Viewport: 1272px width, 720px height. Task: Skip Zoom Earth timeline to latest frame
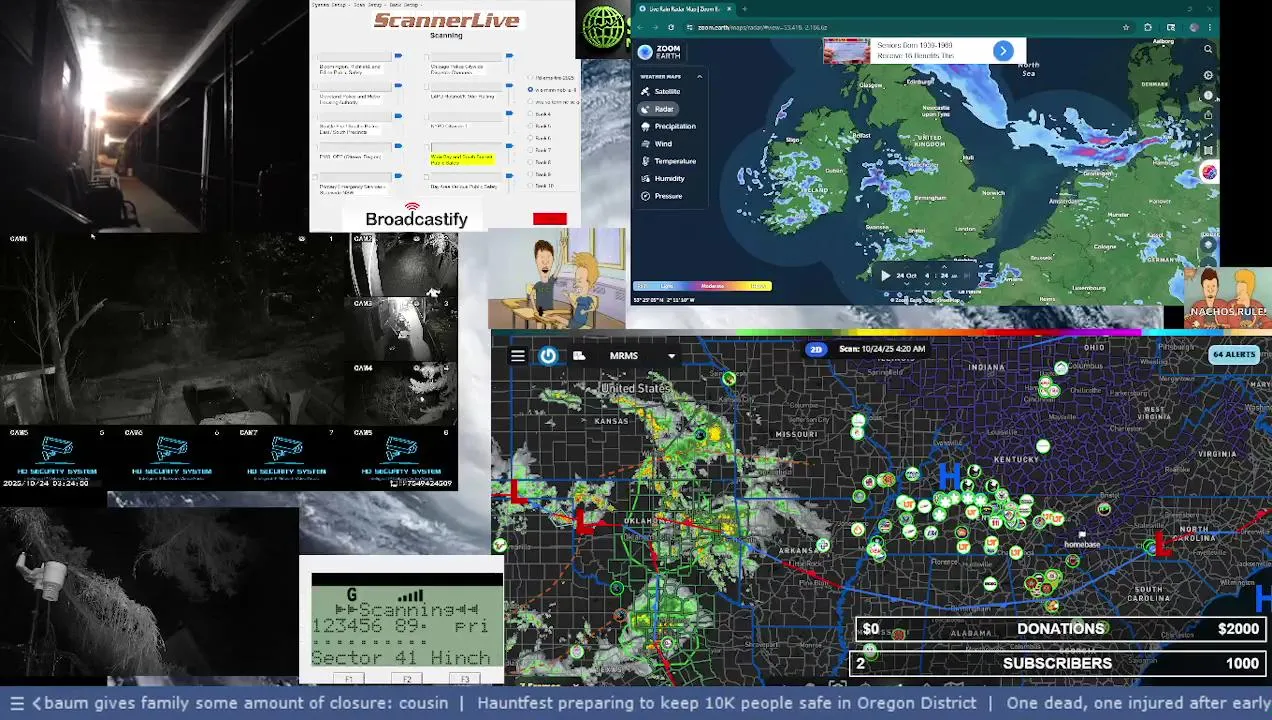pos(966,275)
